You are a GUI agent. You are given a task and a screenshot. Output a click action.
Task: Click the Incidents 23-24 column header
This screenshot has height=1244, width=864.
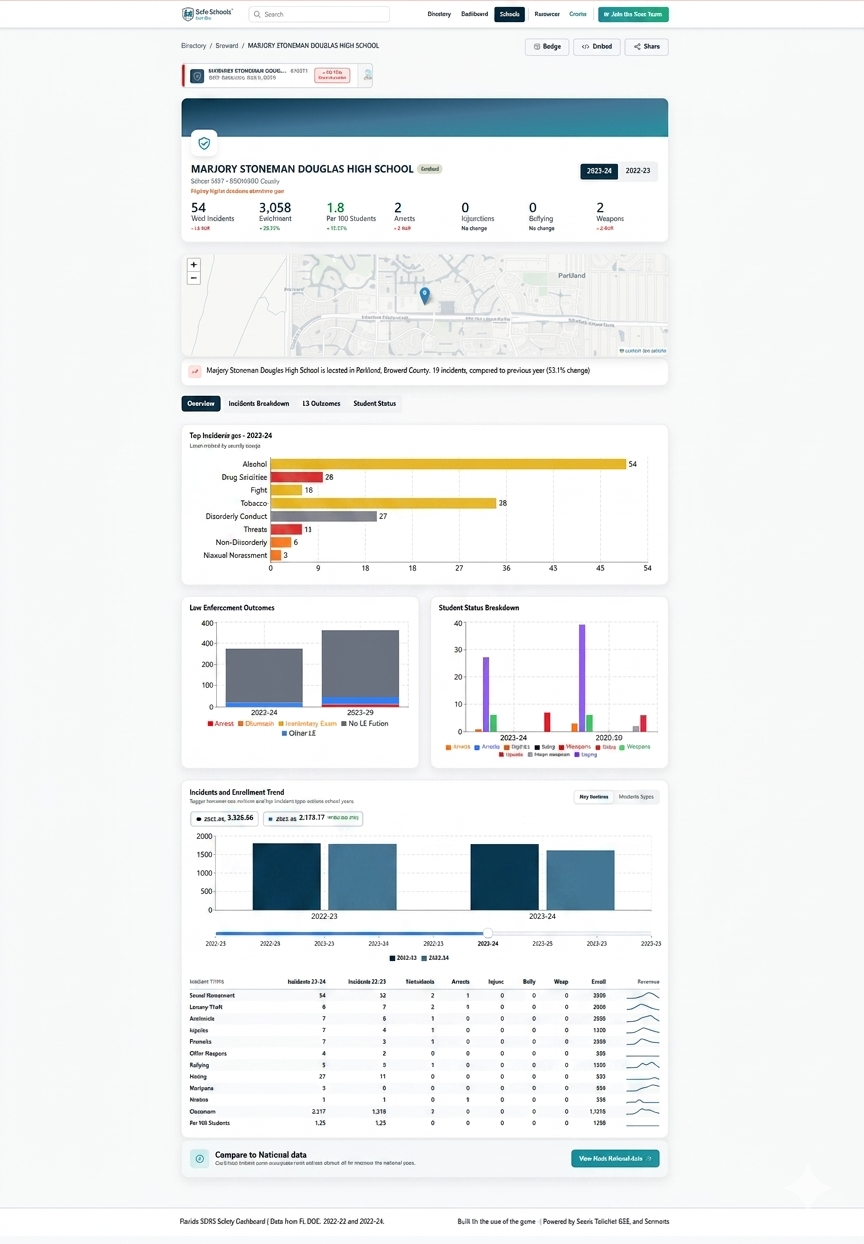pyautogui.click(x=306, y=982)
